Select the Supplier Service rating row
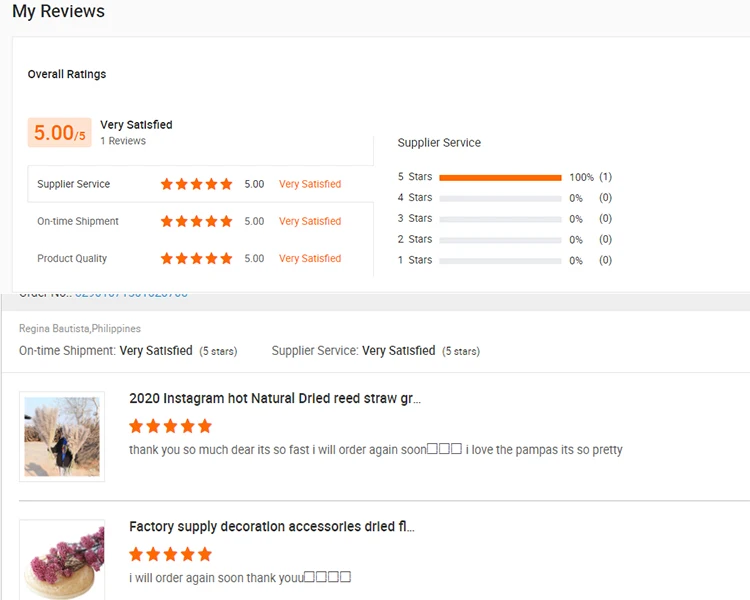Image resolution: width=750 pixels, height=600 pixels. click(x=200, y=184)
